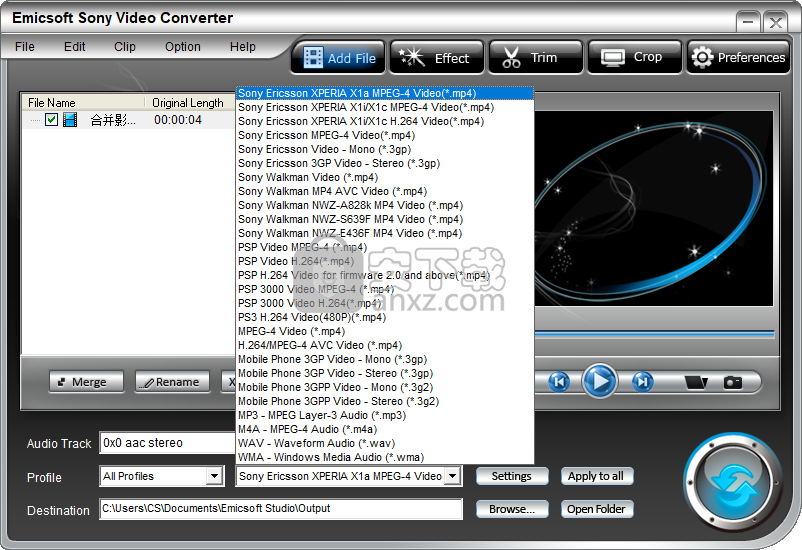Select Sony Walkman NWZ-S639F MP4 Video
The height and width of the screenshot is (550, 802).
pyautogui.click(x=385, y=219)
